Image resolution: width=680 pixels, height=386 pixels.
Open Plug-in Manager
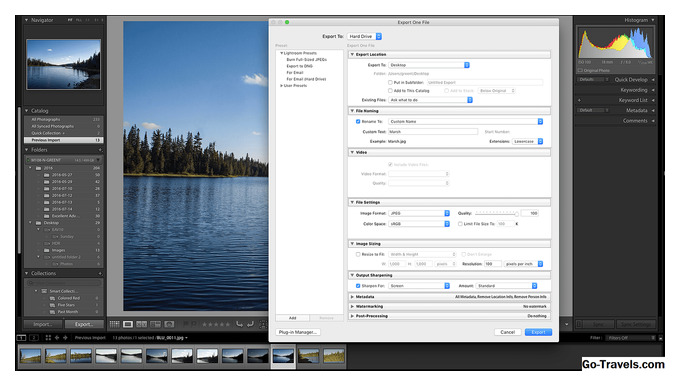pyautogui.click(x=298, y=332)
